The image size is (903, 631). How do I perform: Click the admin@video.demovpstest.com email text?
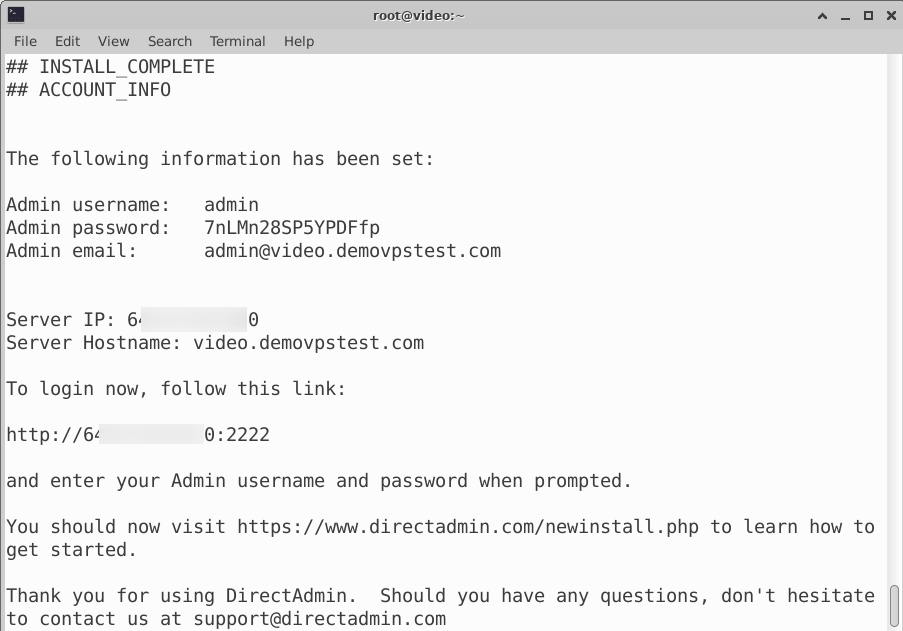pos(352,251)
